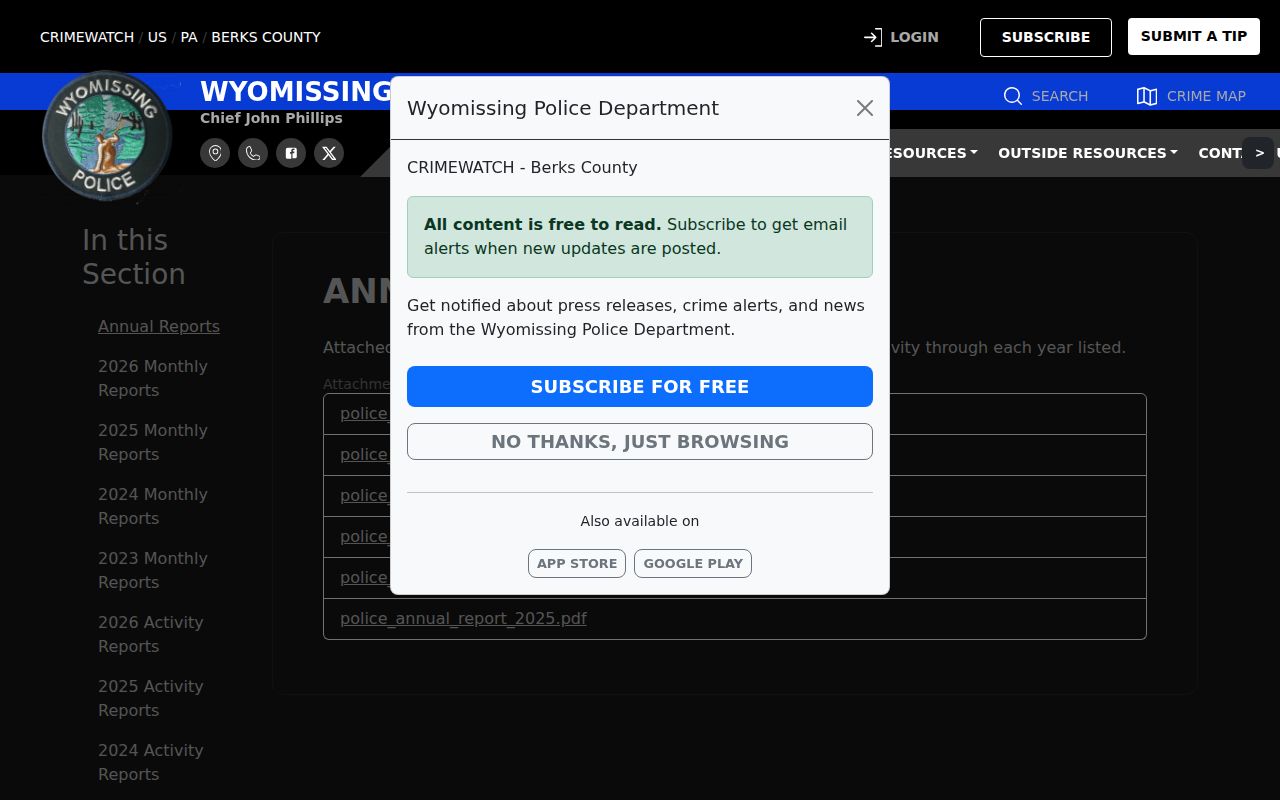Open 2026 Monthly Reports sidebar link
The height and width of the screenshot is (800, 1280).
153,378
